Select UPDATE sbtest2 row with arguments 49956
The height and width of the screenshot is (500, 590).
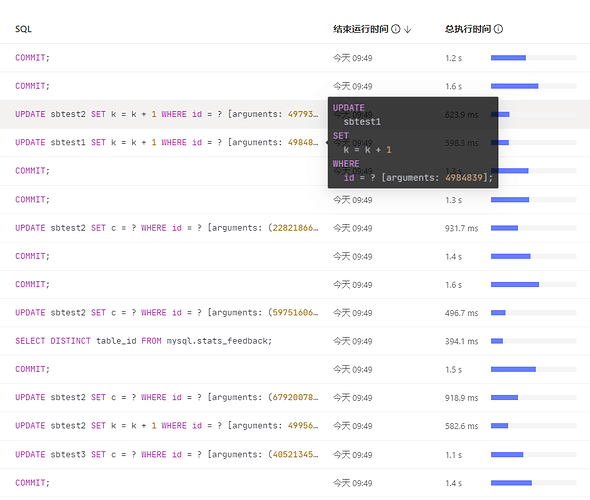(x=295, y=426)
